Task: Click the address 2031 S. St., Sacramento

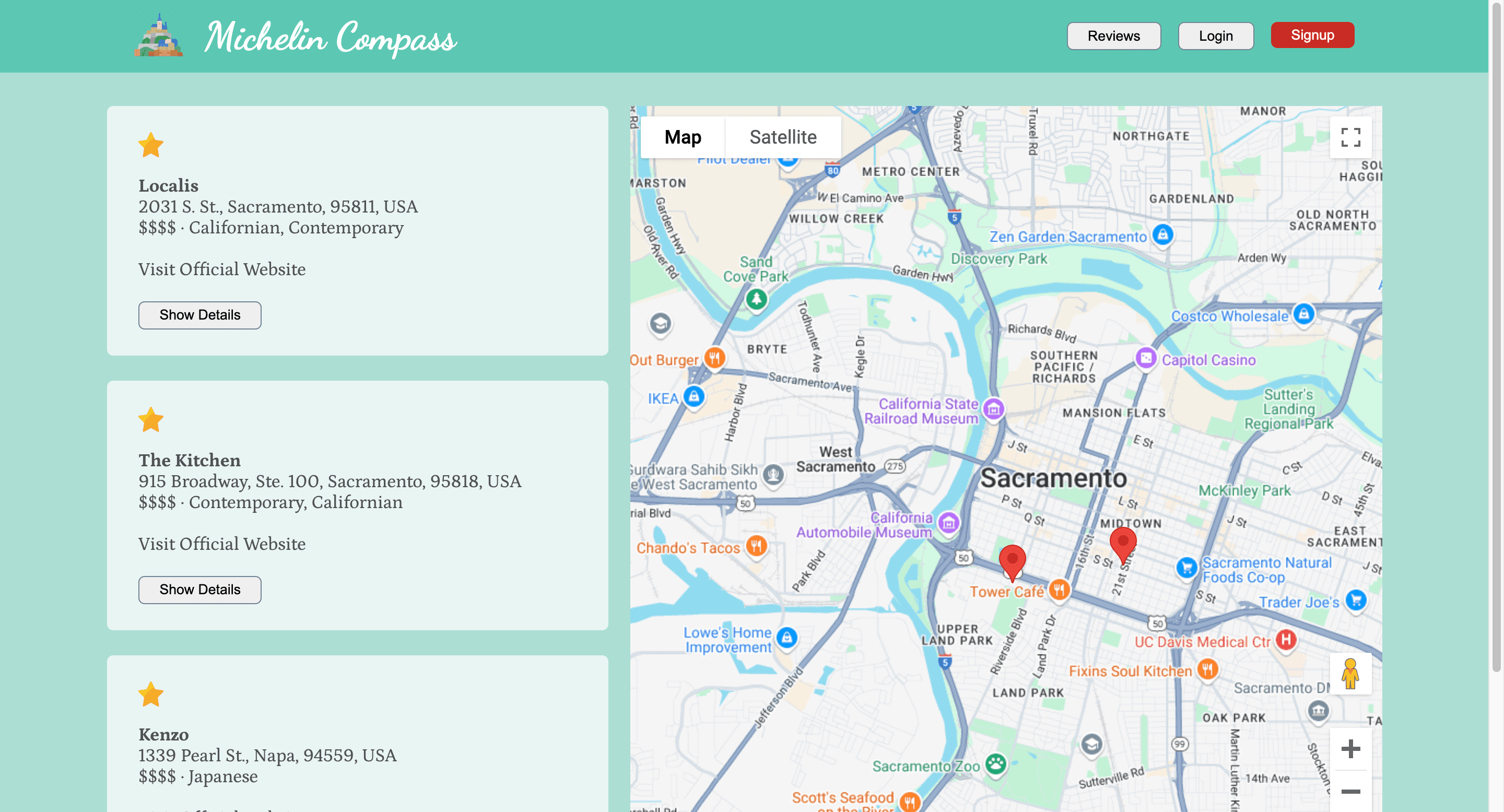Action: coord(278,207)
